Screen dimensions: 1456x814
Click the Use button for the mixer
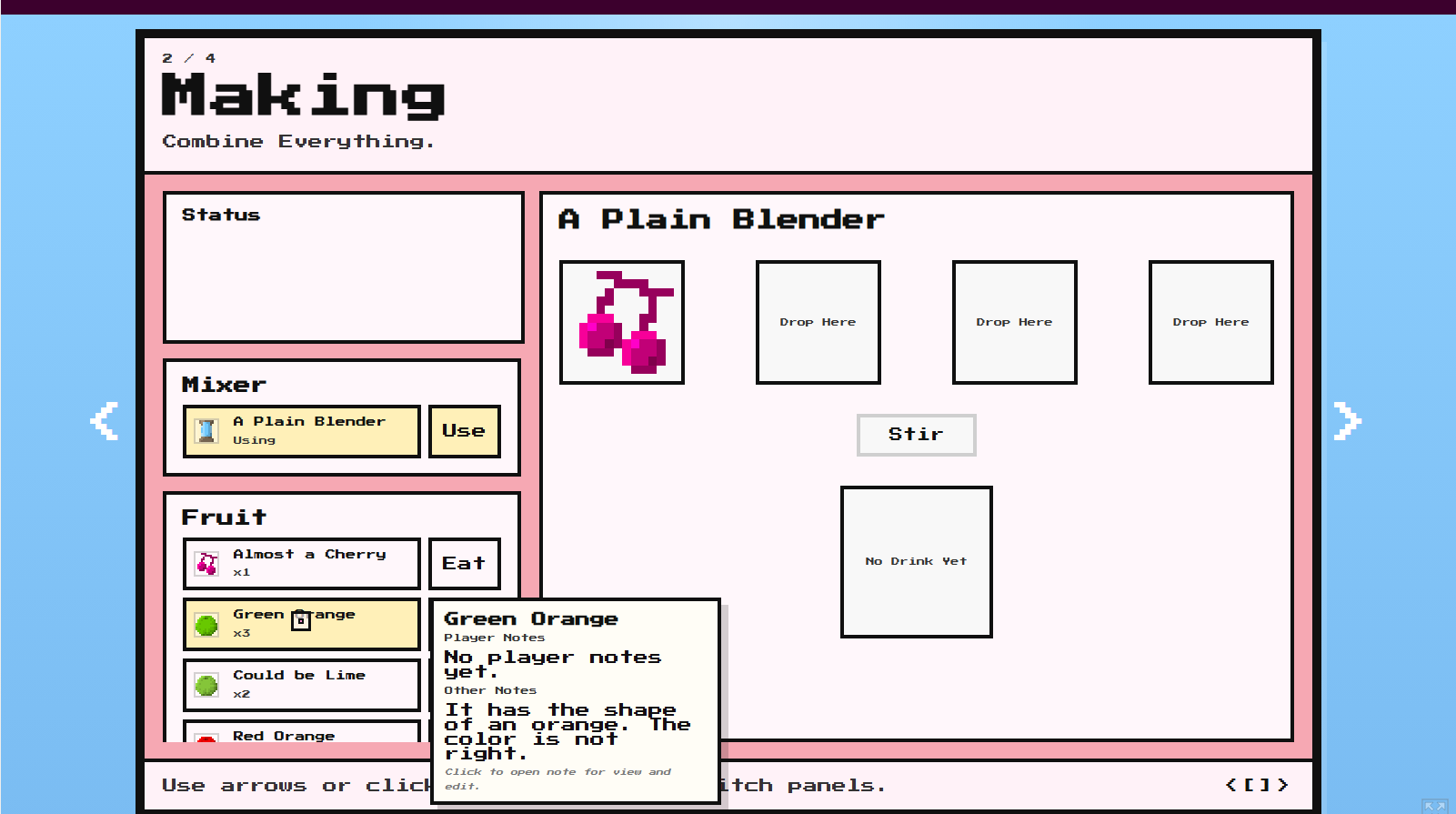click(x=465, y=431)
